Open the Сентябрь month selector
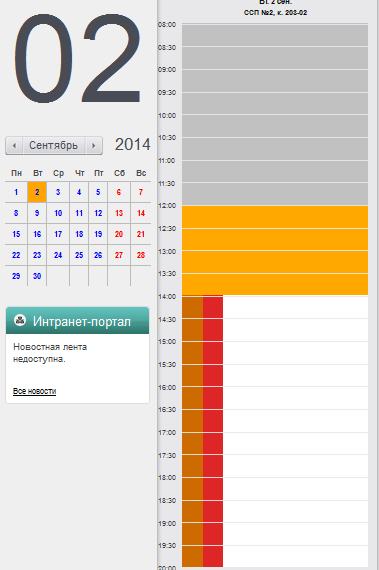379x570 pixels. click(54, 146)
